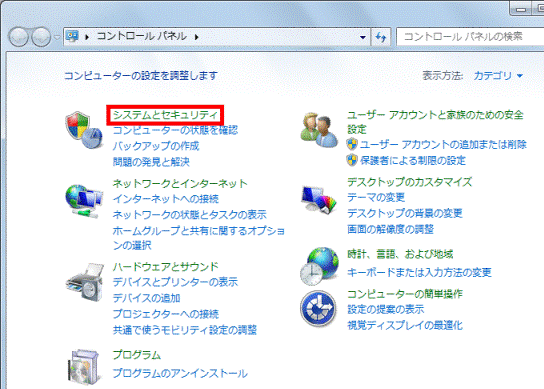Click the Back navigation arrow button
The height and width of the screenshot is (389, 544).
[18, 37]
